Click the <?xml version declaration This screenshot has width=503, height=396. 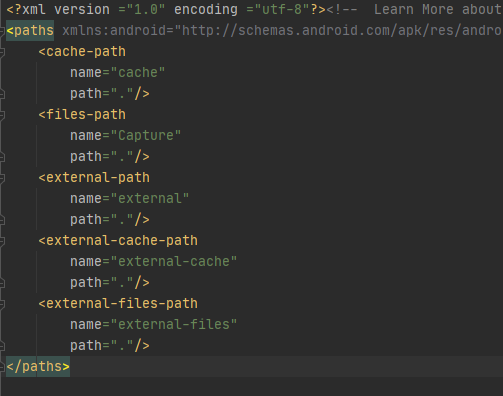tap(58, 10)
